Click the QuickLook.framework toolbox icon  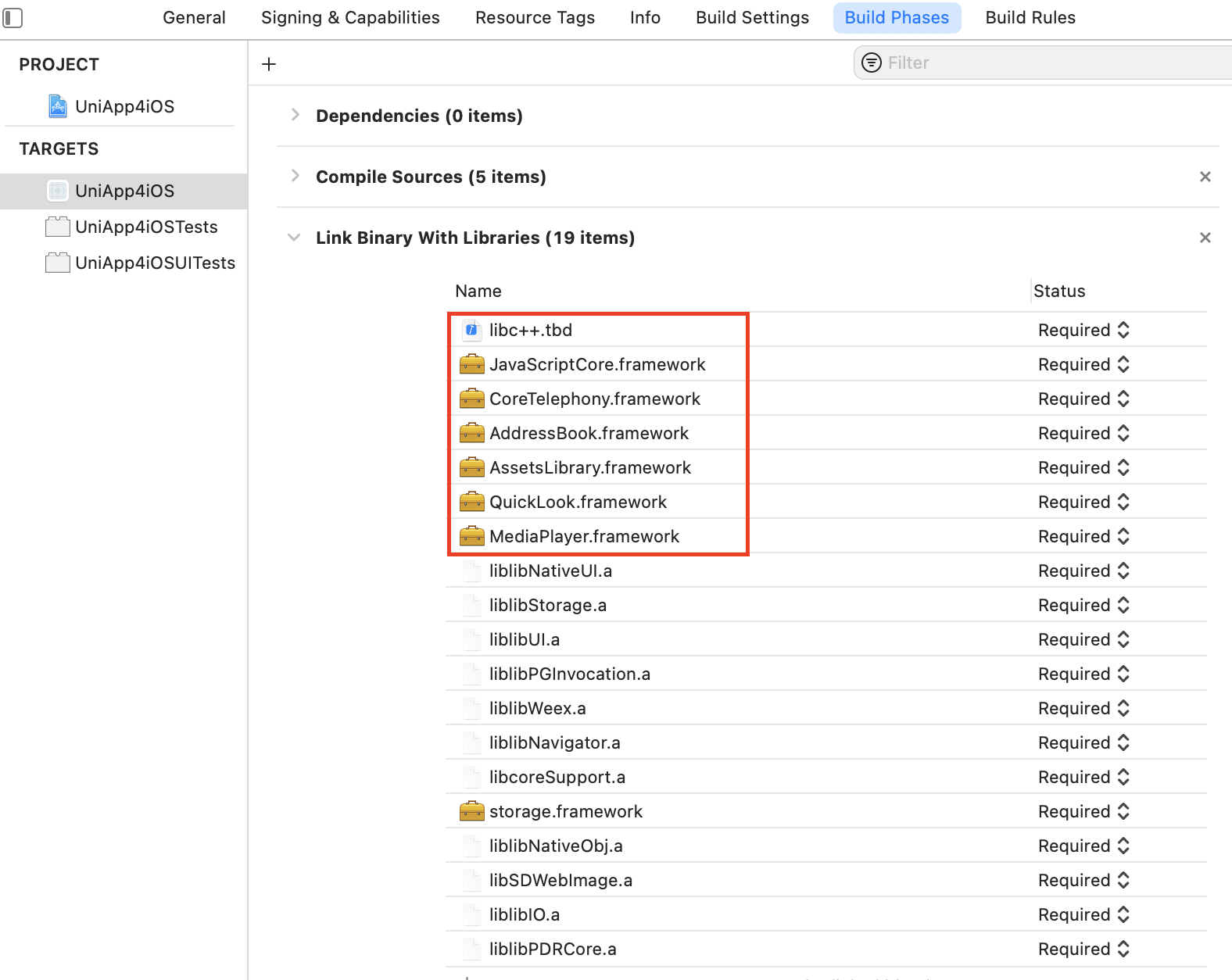[x=472, y=502]
